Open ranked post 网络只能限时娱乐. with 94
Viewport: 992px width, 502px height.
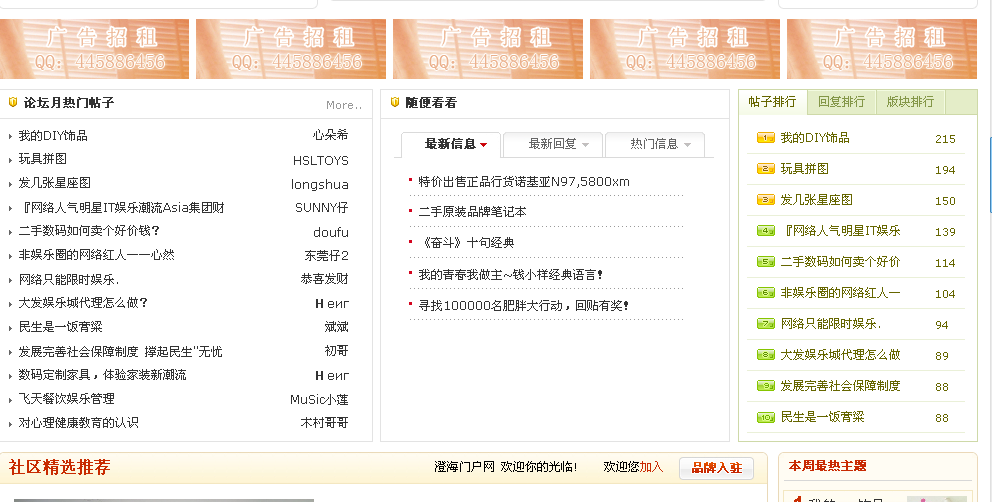pyautogui.click(x=831, y=323)
